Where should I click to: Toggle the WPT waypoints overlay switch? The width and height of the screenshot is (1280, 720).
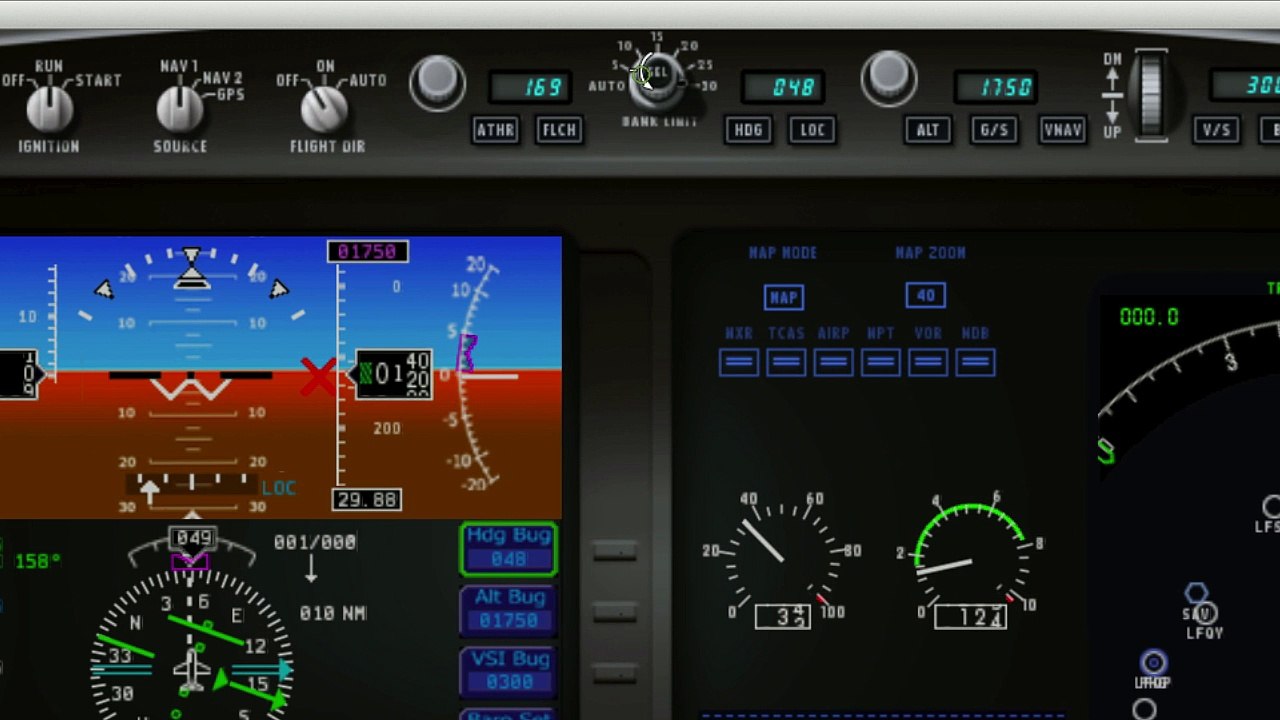[x=881, y=362]
